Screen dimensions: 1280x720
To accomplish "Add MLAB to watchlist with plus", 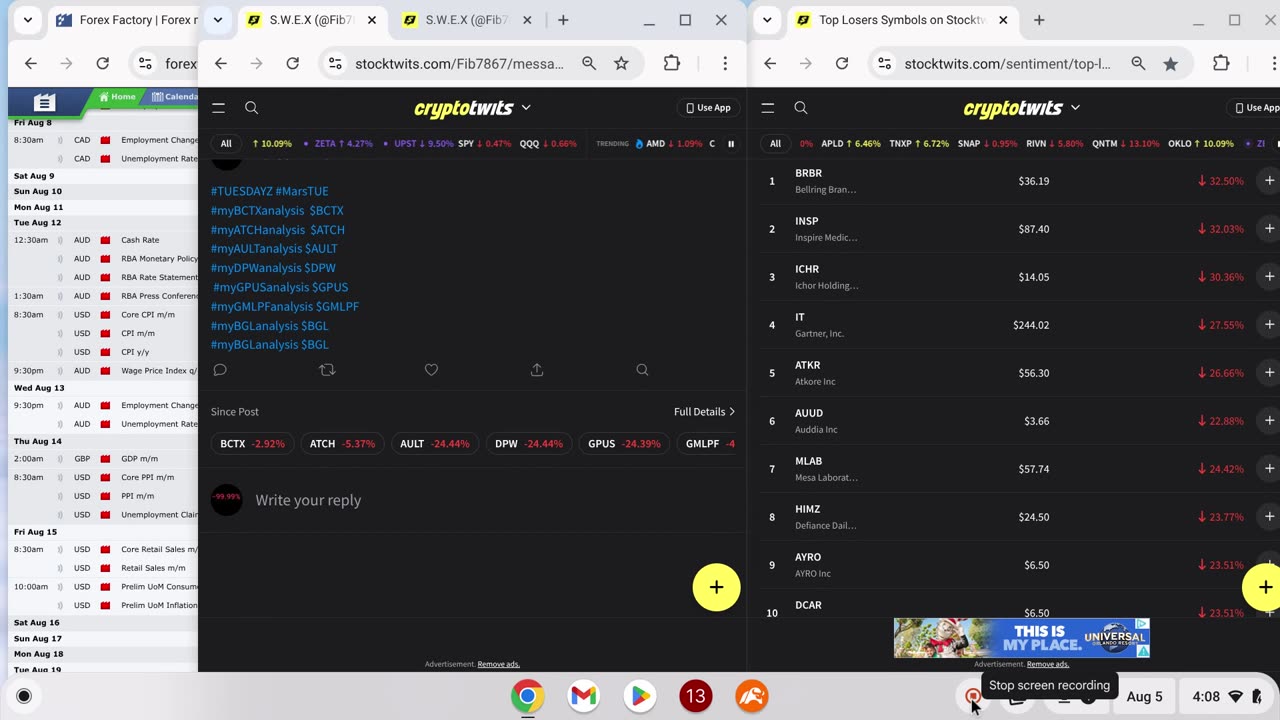I will coord(1269,469).
